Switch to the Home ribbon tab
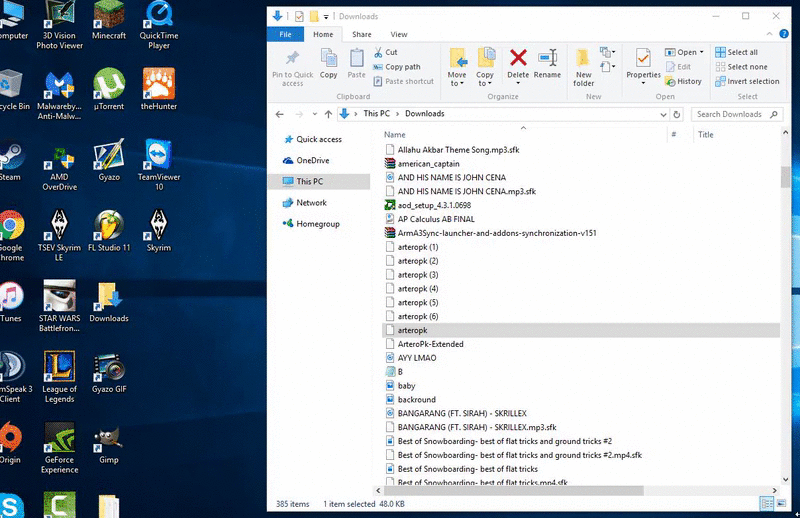Screen dimensions: 800x518 pyautogui.click(x=323, y=34)
